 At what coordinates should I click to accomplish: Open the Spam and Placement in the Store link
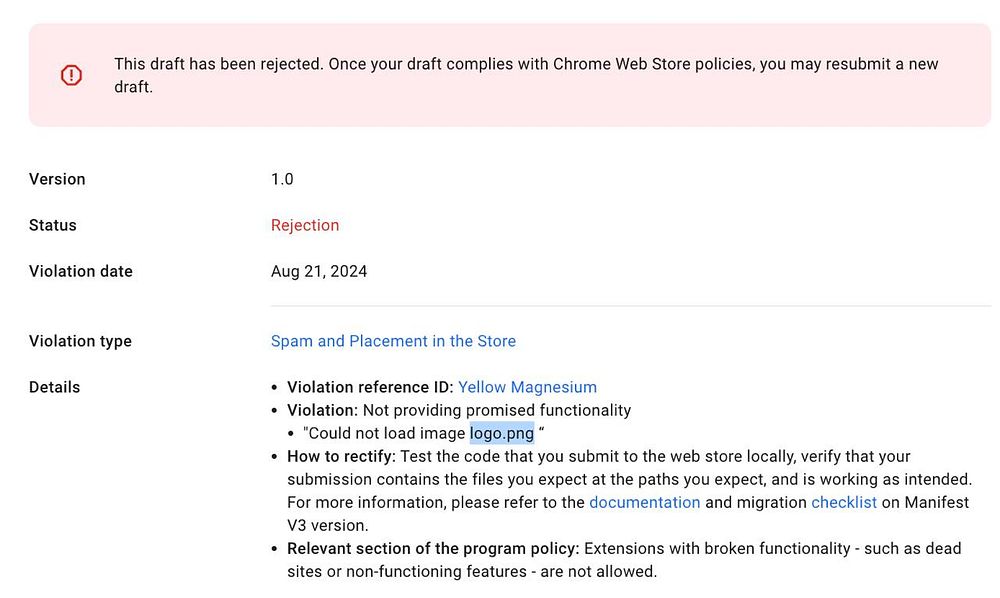[x=393, y=341]
